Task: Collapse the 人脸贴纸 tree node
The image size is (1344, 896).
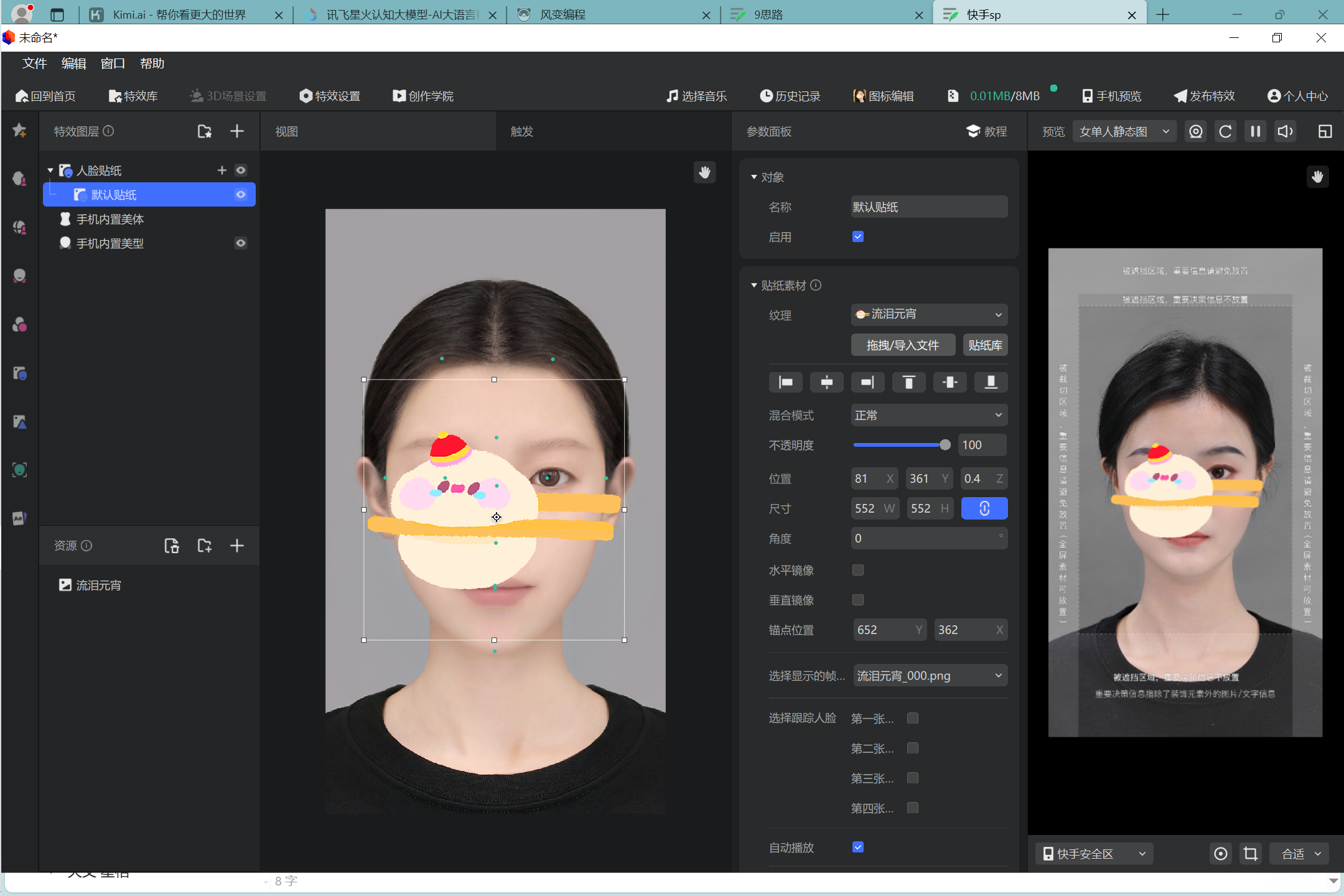Action: pos(50,170)
